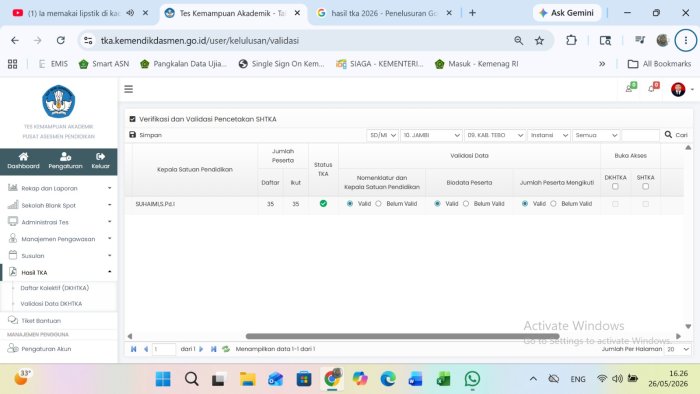
Task: Open Chrome three-dot menu
Action: pos(686,41)
